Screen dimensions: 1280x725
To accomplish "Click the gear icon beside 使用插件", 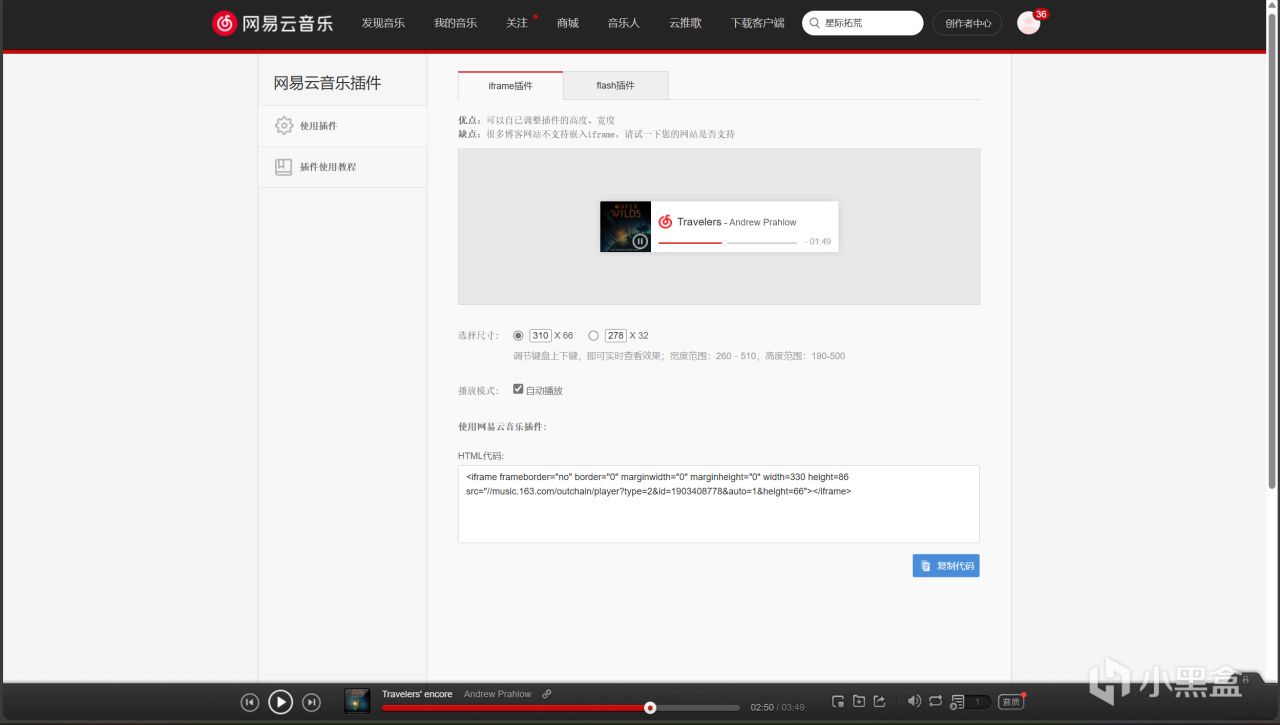I will coord(284,126).
